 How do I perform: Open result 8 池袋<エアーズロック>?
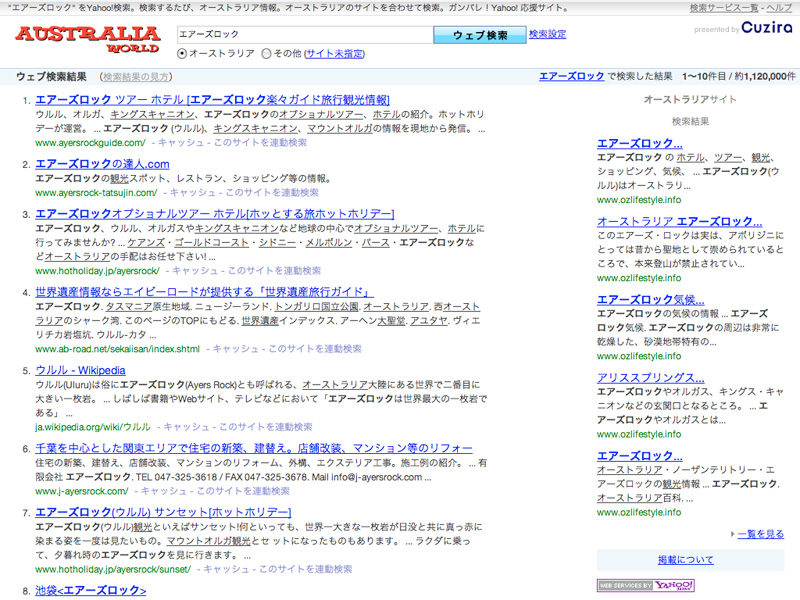pyautogui.click(x=90, y=591)
